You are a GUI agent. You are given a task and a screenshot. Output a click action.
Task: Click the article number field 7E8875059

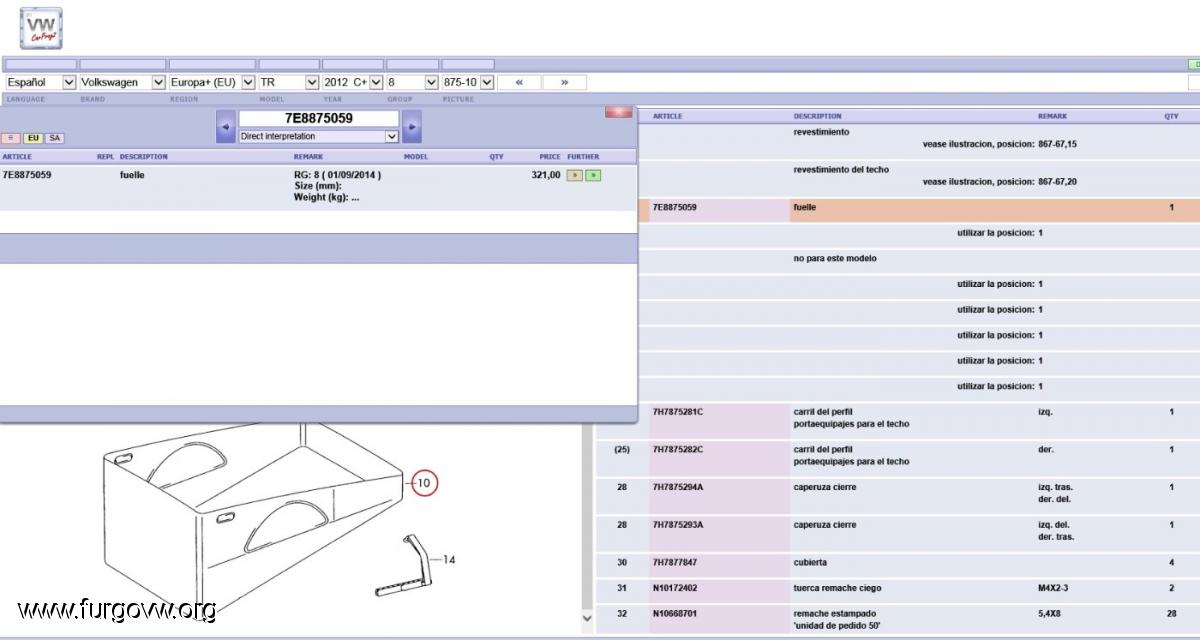pyautogui.click(x=319, y=118)
